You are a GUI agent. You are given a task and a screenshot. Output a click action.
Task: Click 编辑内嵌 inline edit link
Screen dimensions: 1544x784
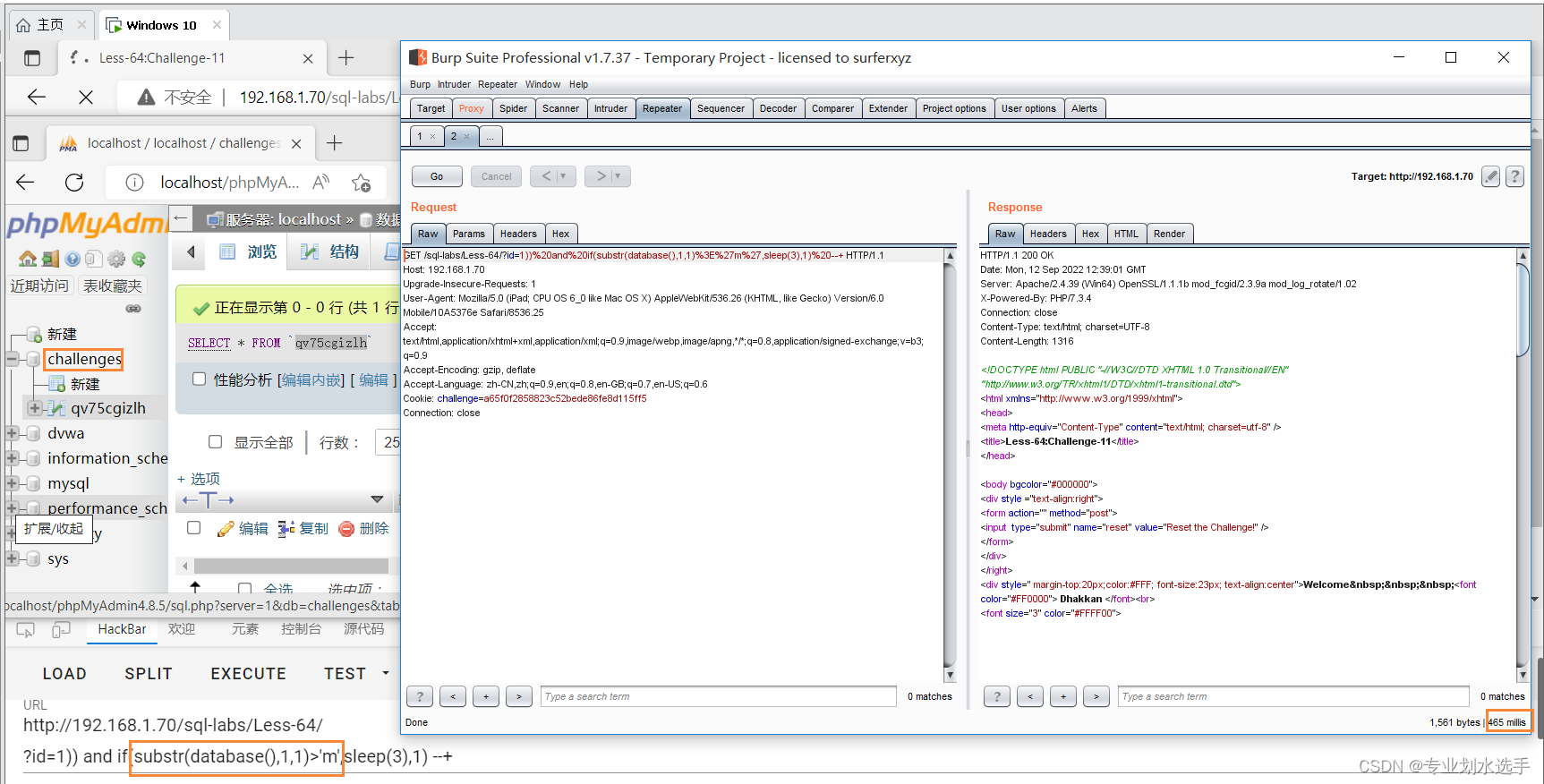pyautogui.click(x=311, y=379)
